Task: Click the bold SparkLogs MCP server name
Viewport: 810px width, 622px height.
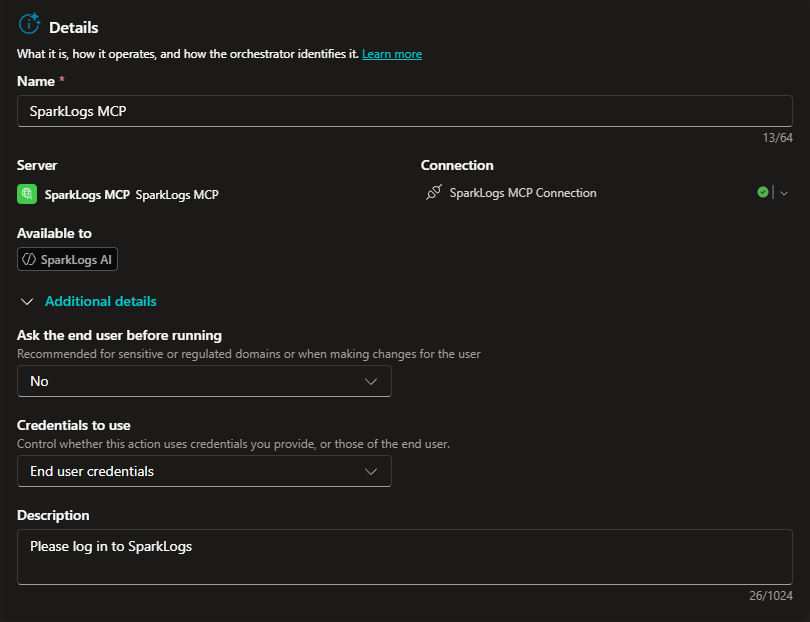Action: point(87,195)
